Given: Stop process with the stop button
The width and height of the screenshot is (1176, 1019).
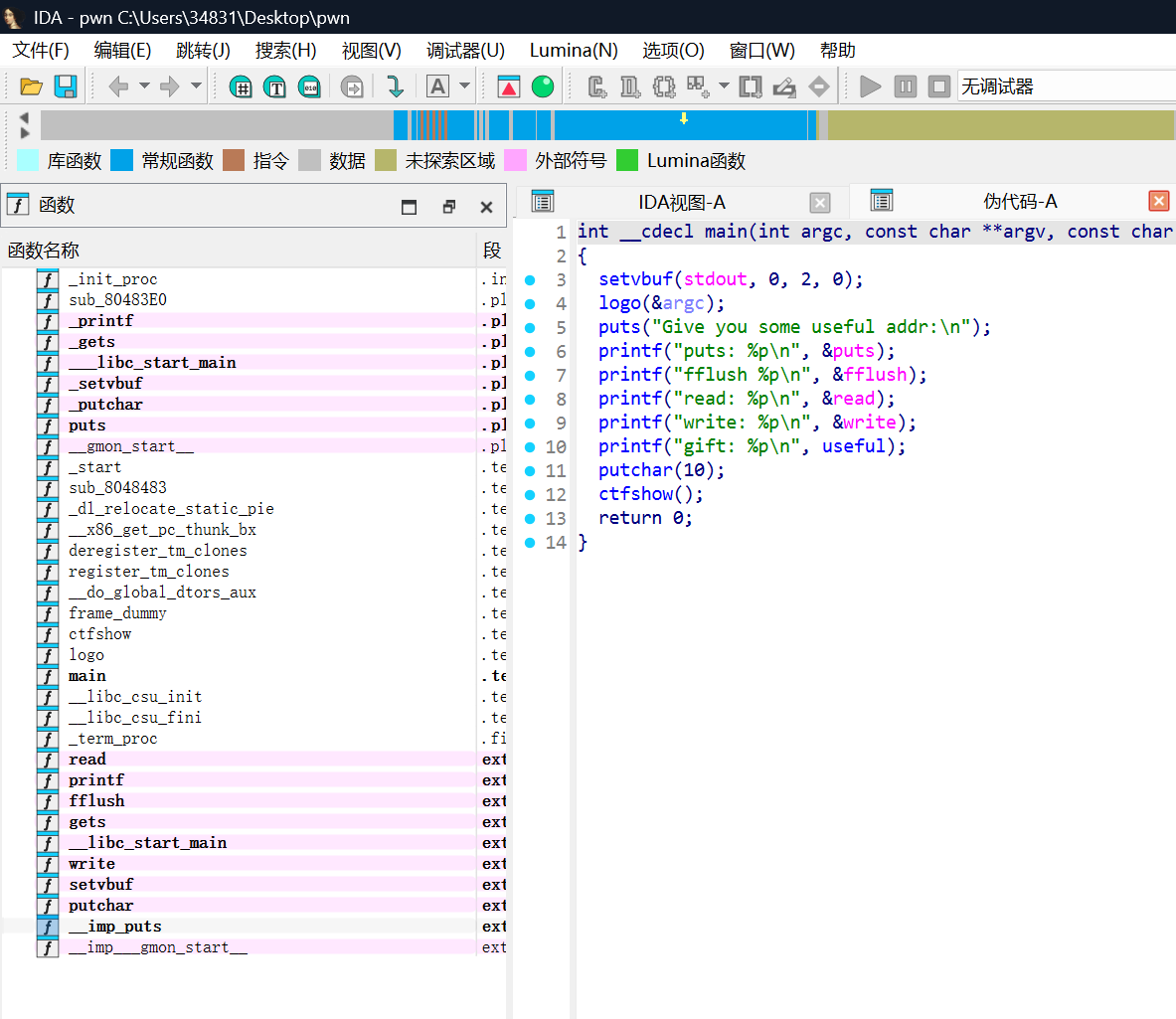Looking at the screenshot, I should (x=939, y=86).
